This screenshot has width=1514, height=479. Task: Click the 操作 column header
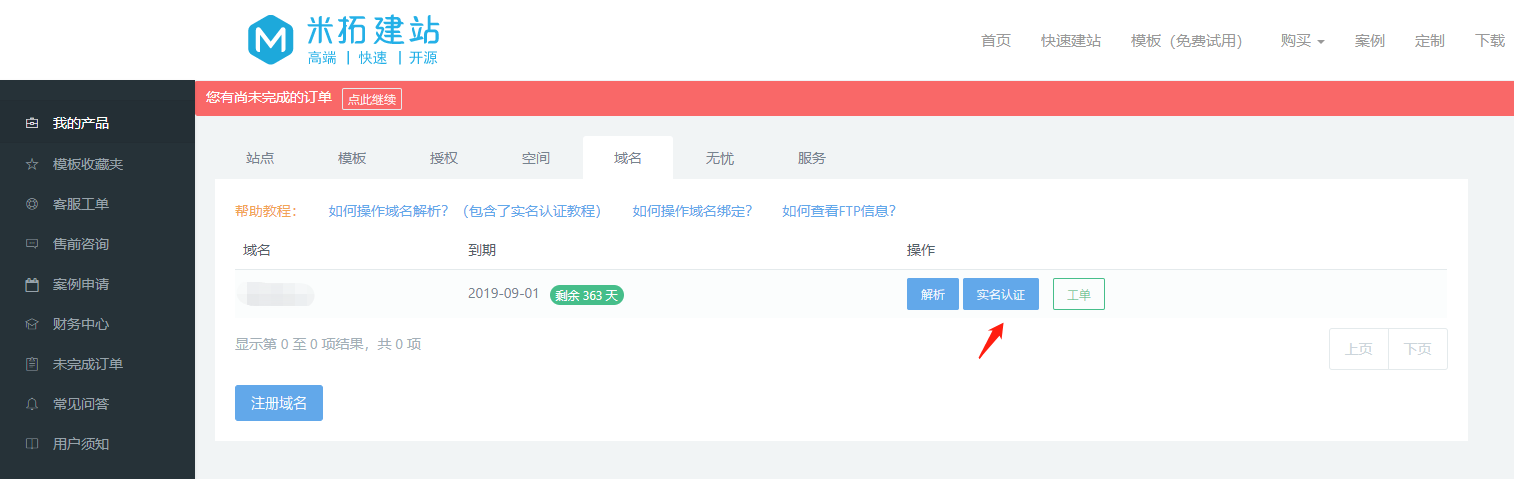pyautogui.click(x=921, y=250)
